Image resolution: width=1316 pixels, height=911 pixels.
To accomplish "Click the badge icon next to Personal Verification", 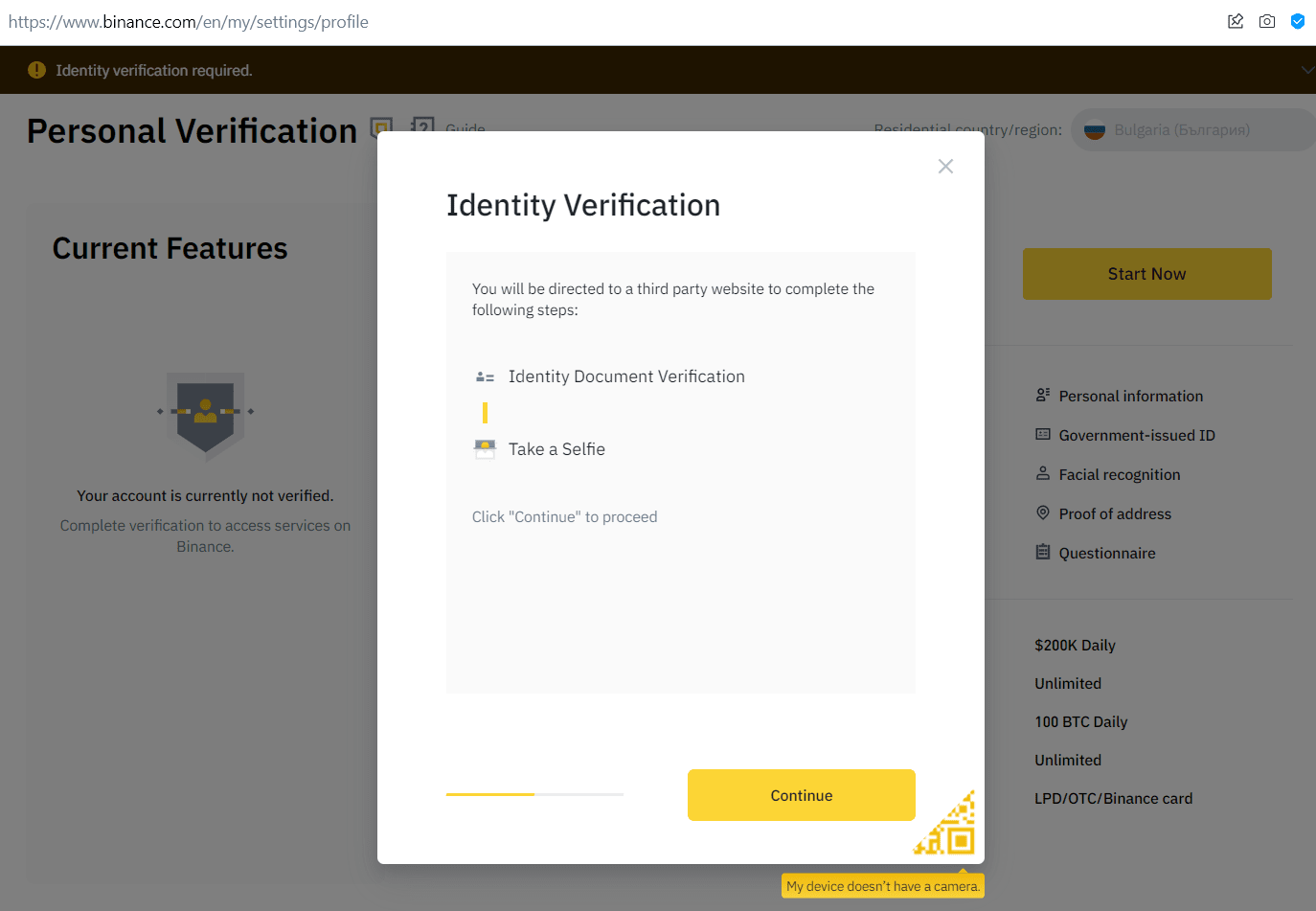I will click(381, 126).
